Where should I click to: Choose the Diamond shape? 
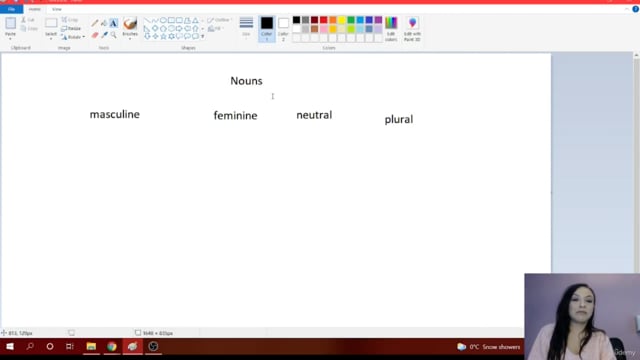[155, 28]
